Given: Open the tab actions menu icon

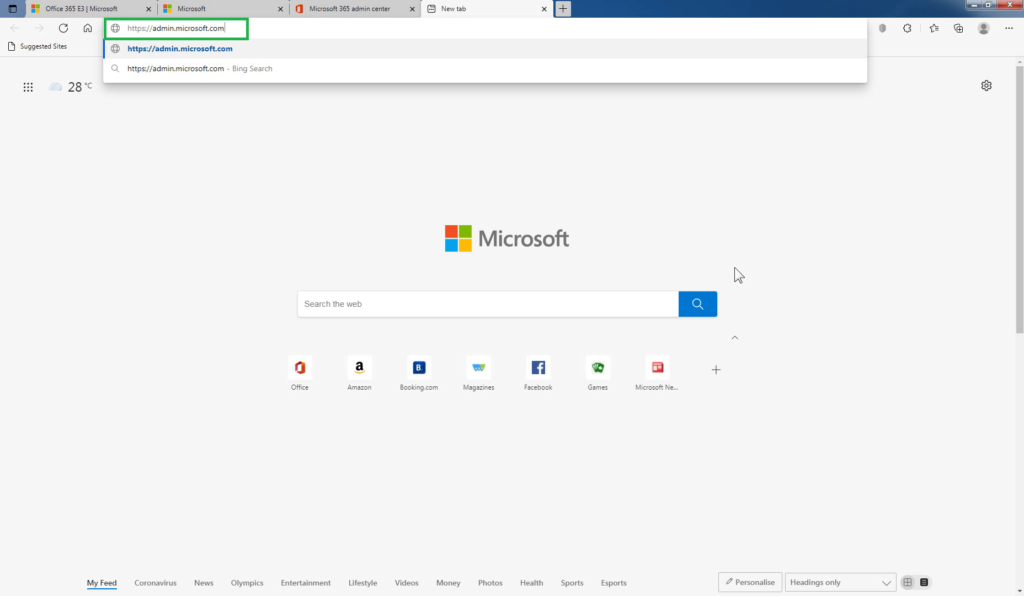Looking at the screenshot, I should (12, 8).
